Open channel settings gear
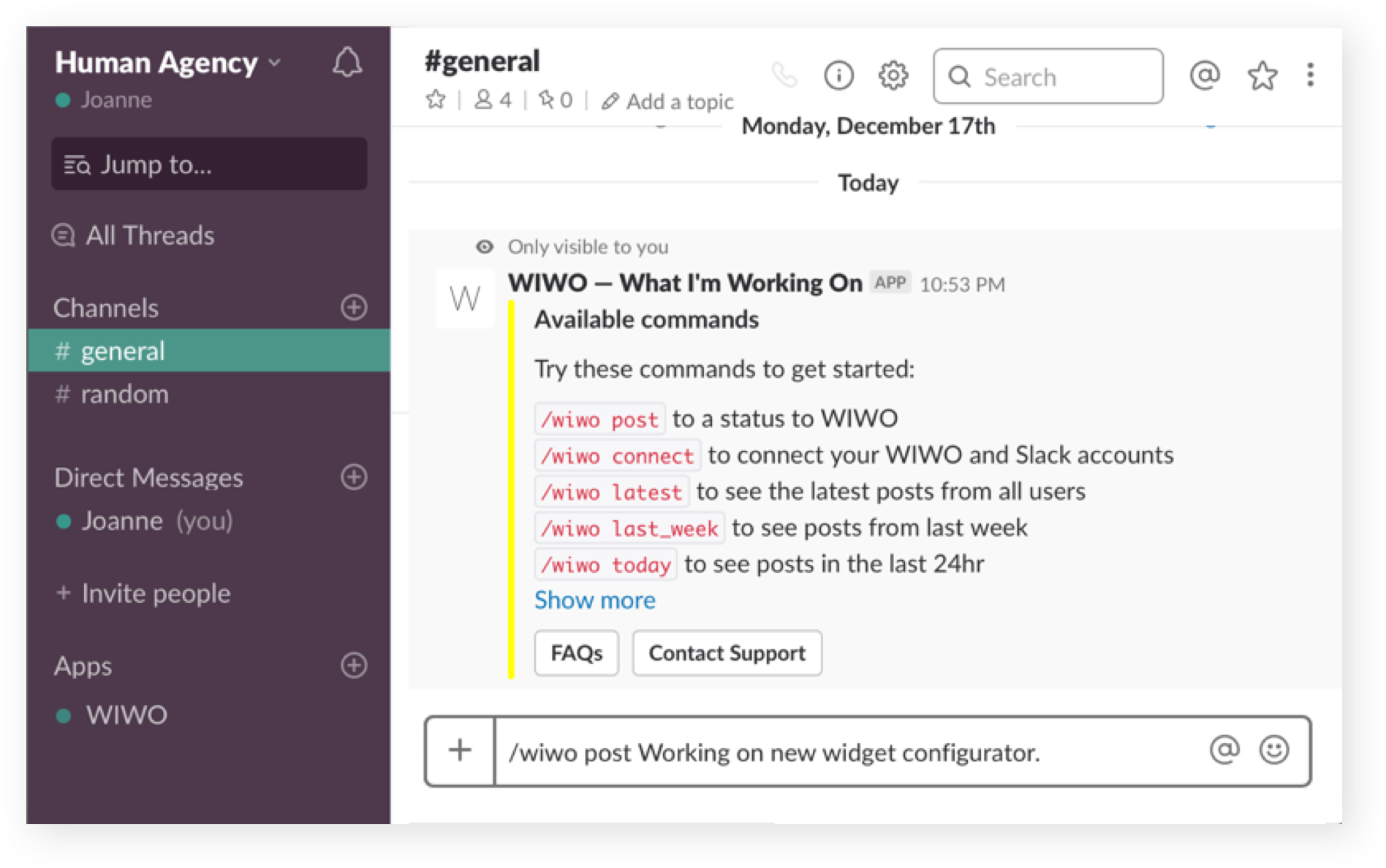Screen dimensions: 1386x868 [x=893, y=75]
